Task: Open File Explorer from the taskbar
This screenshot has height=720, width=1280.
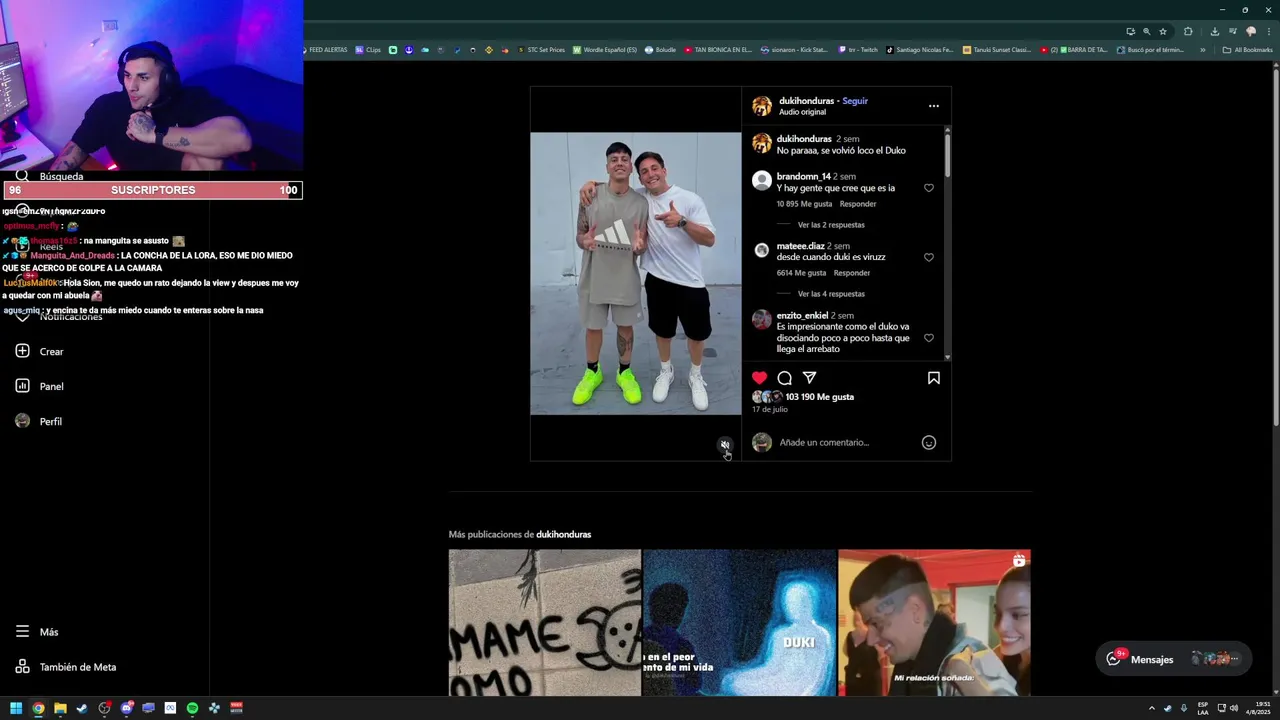Action: (60, 708)
